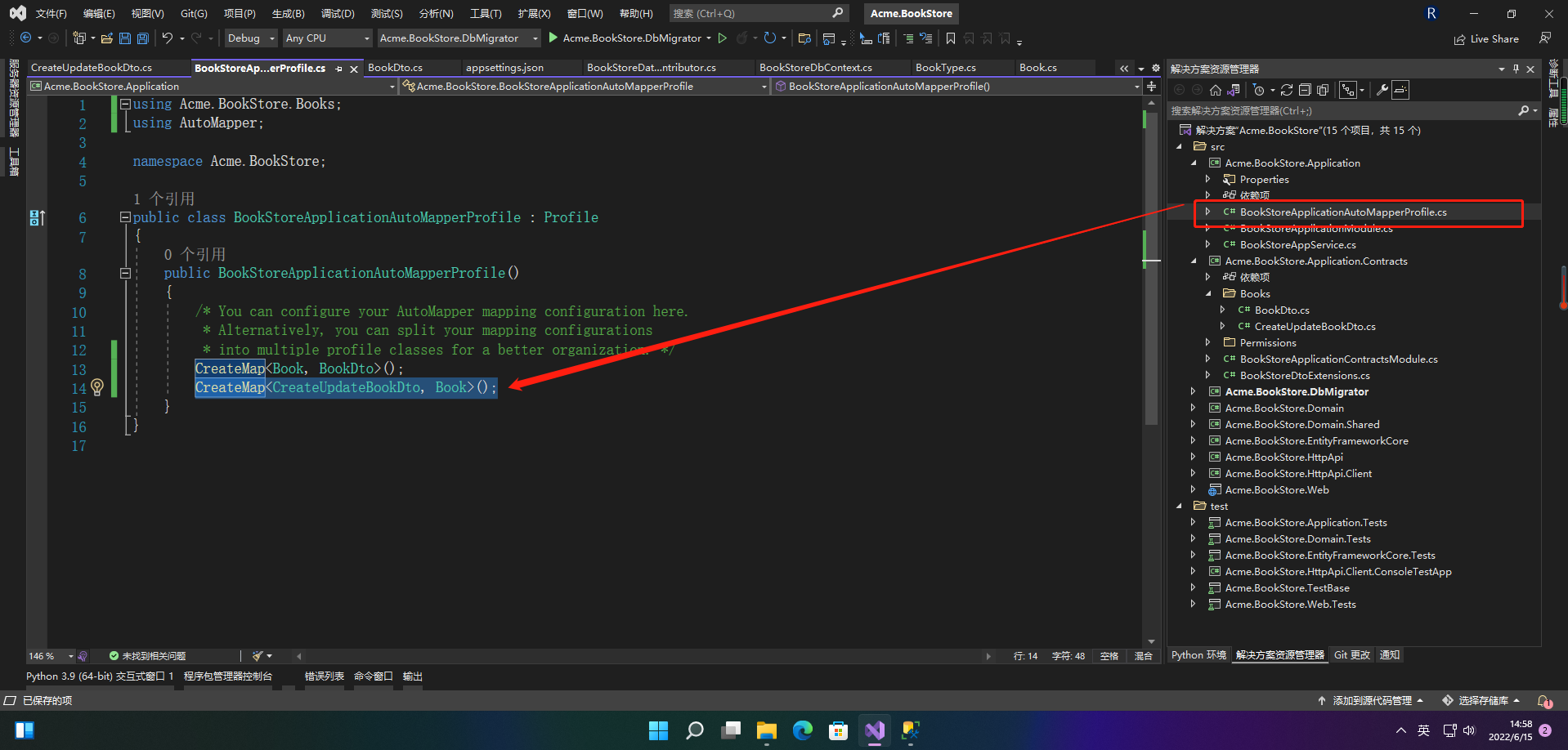This screenshot has height=750, width=1568.
Task: Click the Save All icon
Action: (143, 38)
